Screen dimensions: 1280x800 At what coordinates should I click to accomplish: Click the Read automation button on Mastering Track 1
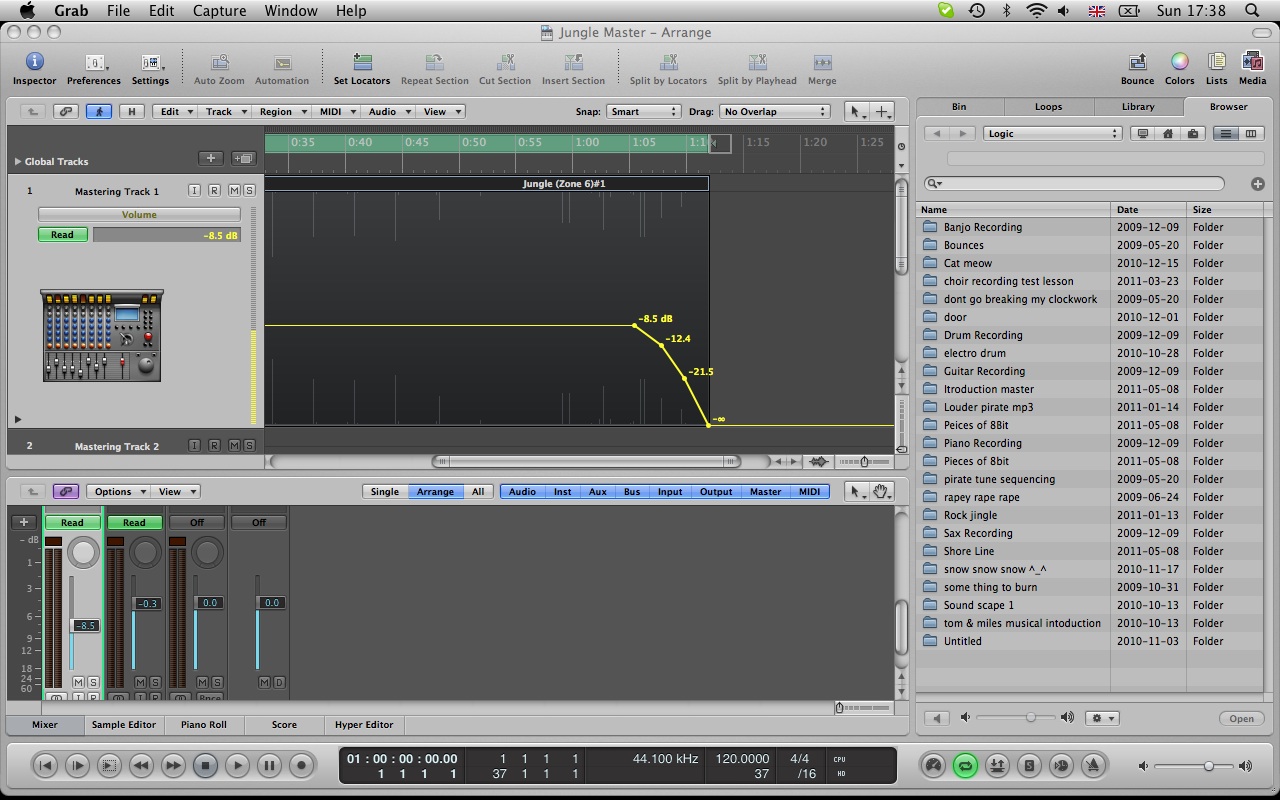pos(62,234)
